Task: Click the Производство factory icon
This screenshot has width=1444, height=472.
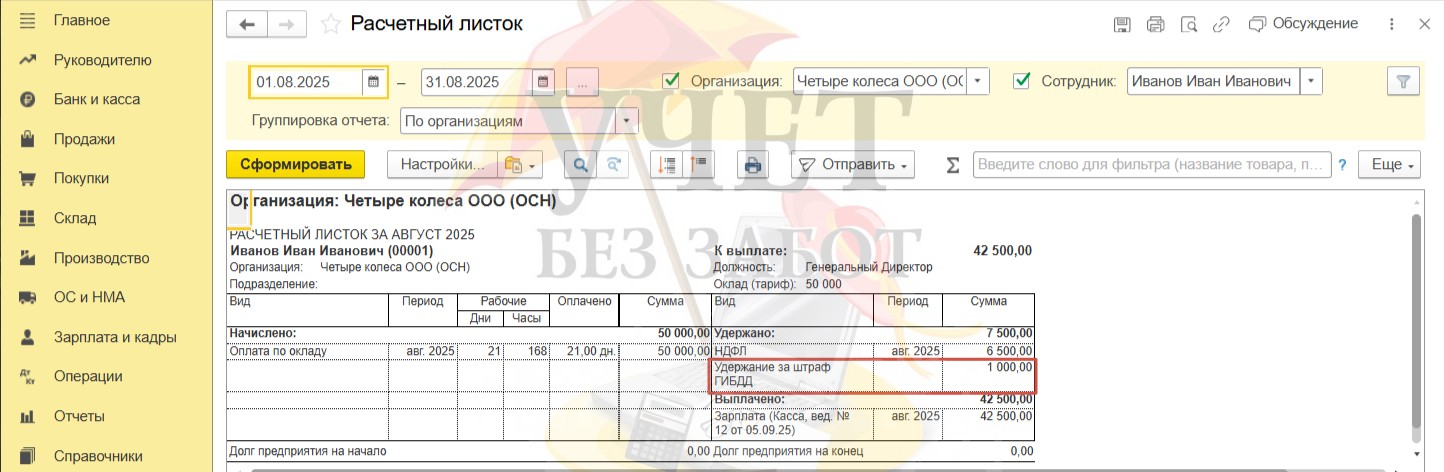Action: pos(28,258)
